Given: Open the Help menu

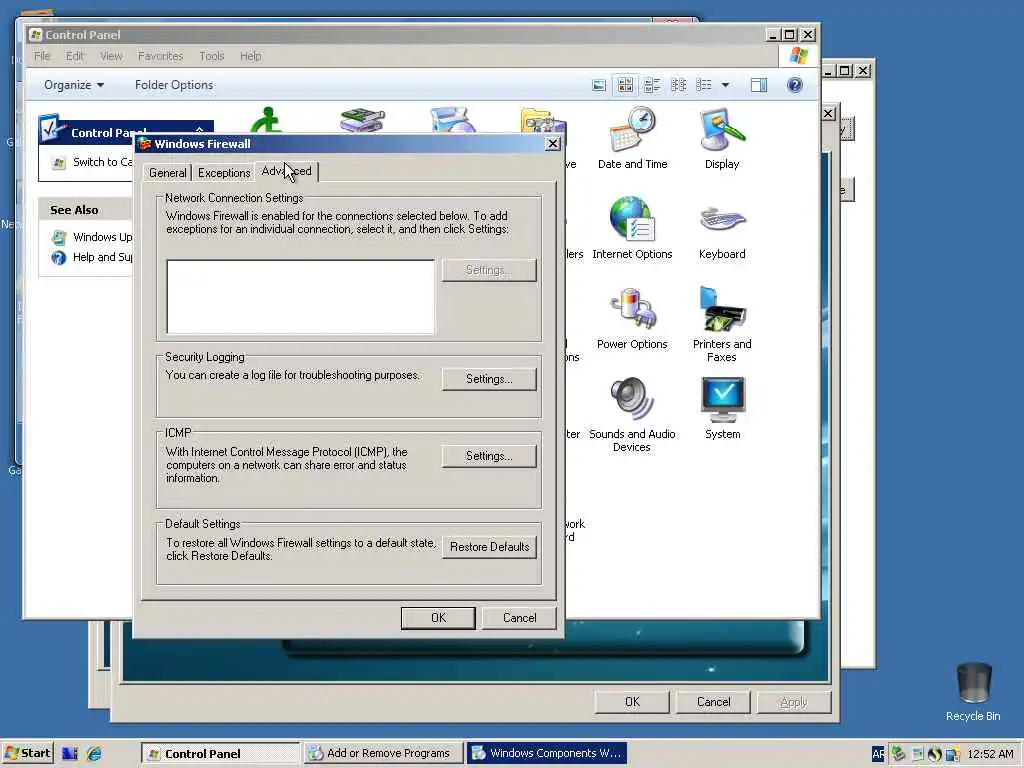Looking at the screenshot, I should (x=250, y=56).
